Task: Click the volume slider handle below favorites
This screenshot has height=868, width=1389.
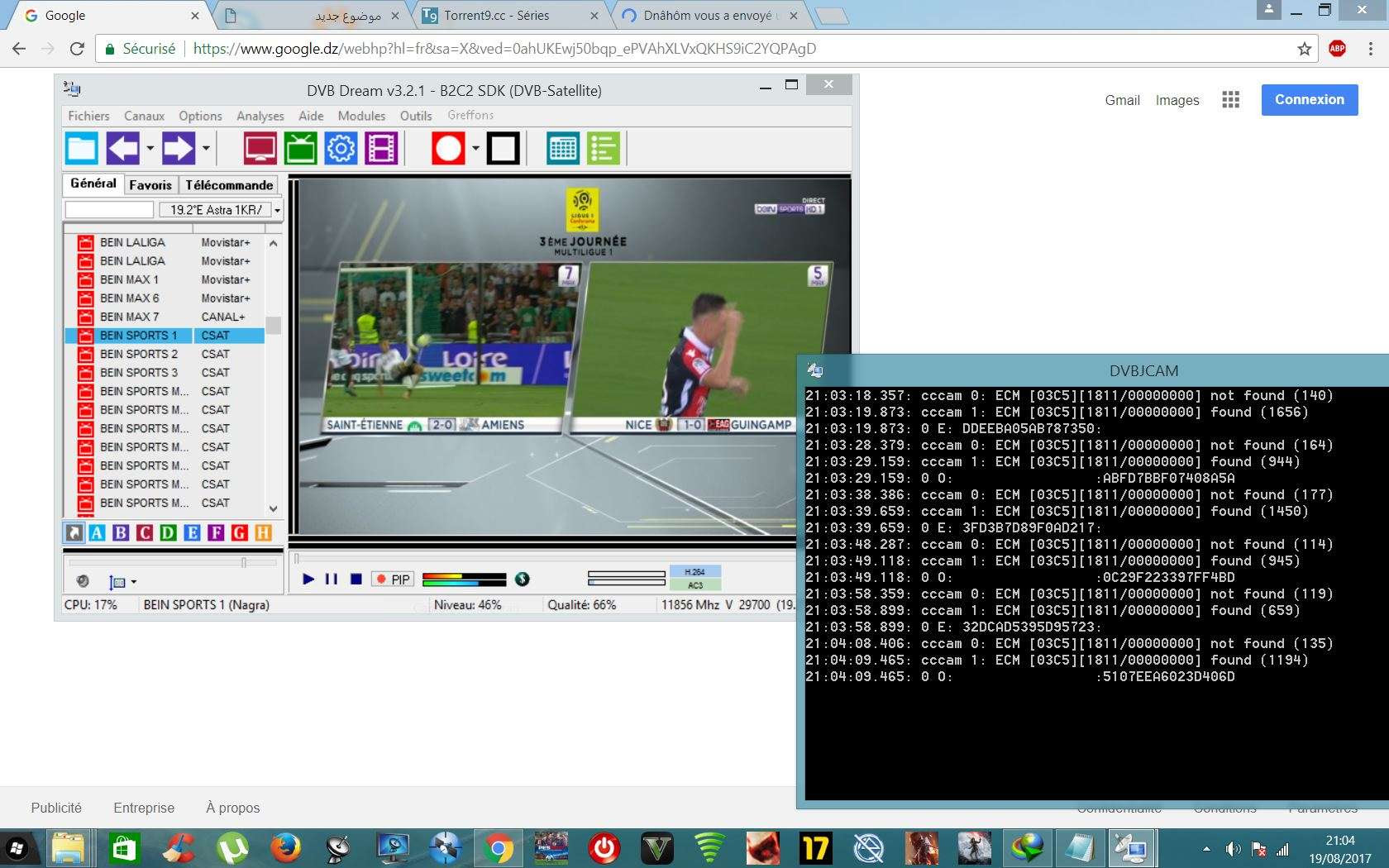Action: pos(244,562)
